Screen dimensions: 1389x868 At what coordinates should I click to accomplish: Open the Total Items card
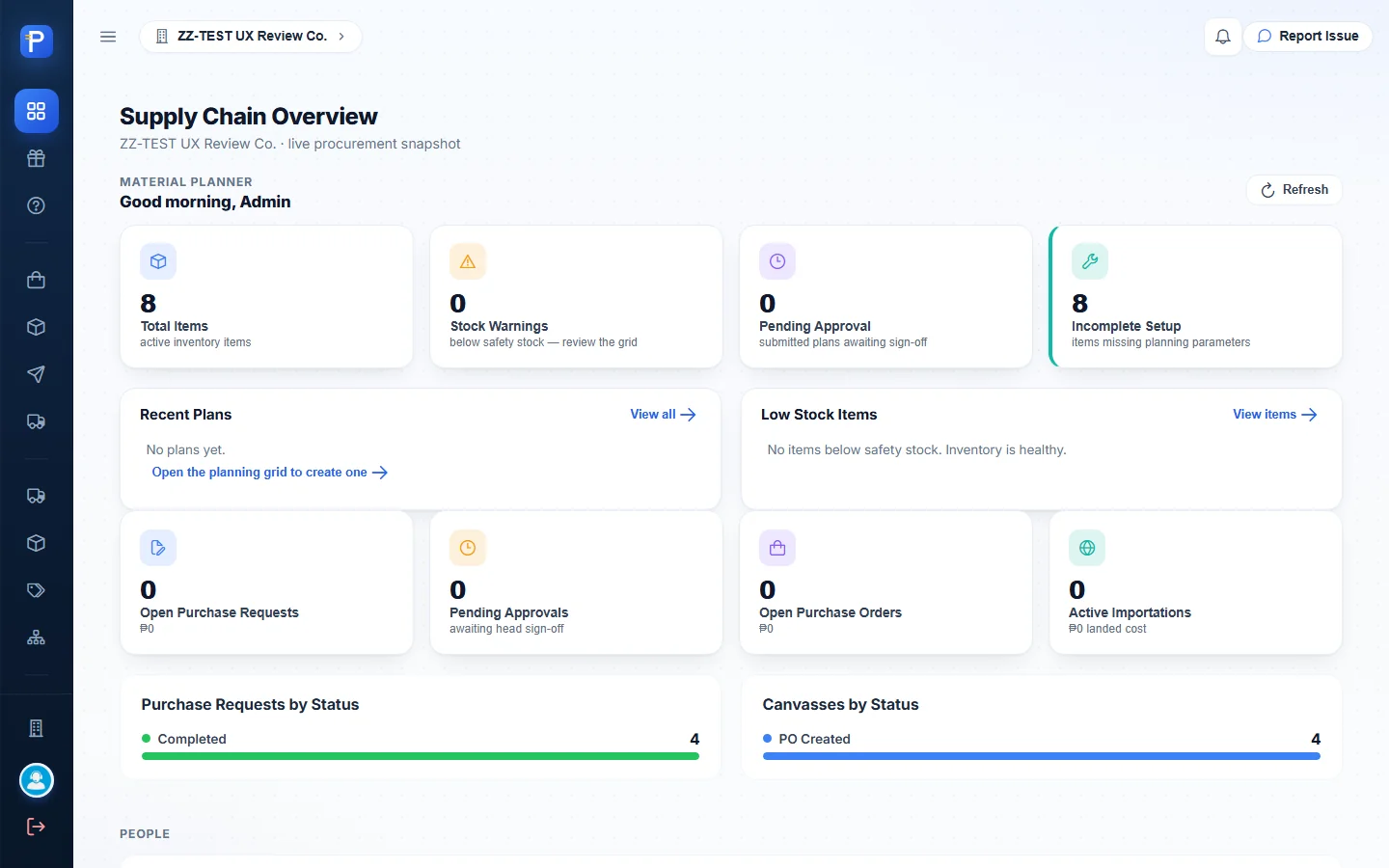266,297
